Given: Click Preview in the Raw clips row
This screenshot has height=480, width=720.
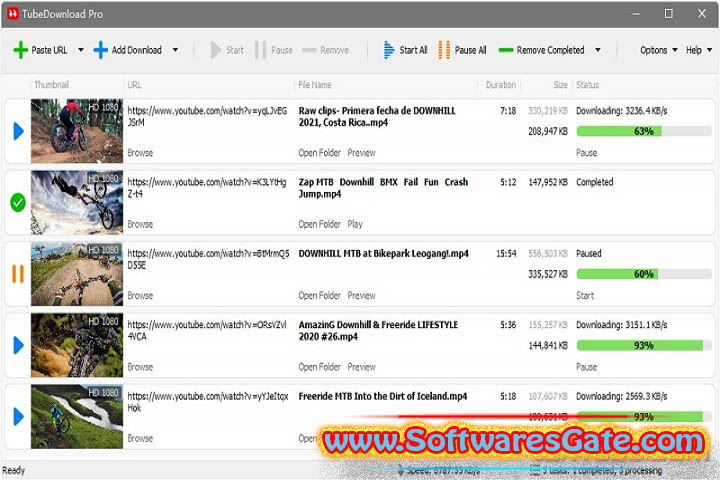Looking at the screenshot, I should coord(361,153).
